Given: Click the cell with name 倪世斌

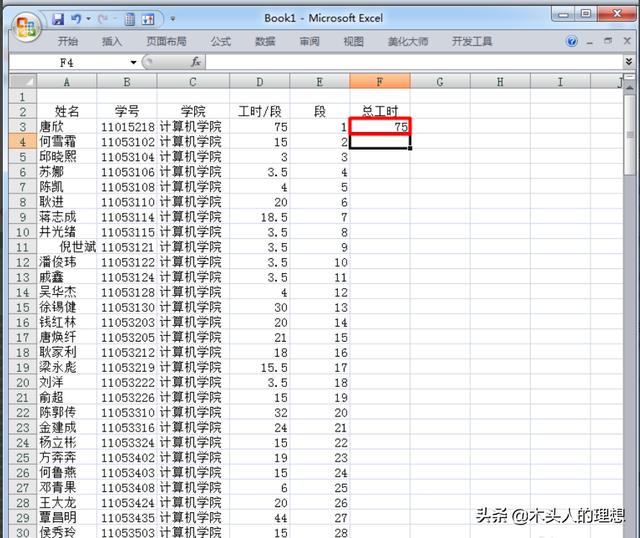Looking at the screenshot, I should (x=67, y=247).
